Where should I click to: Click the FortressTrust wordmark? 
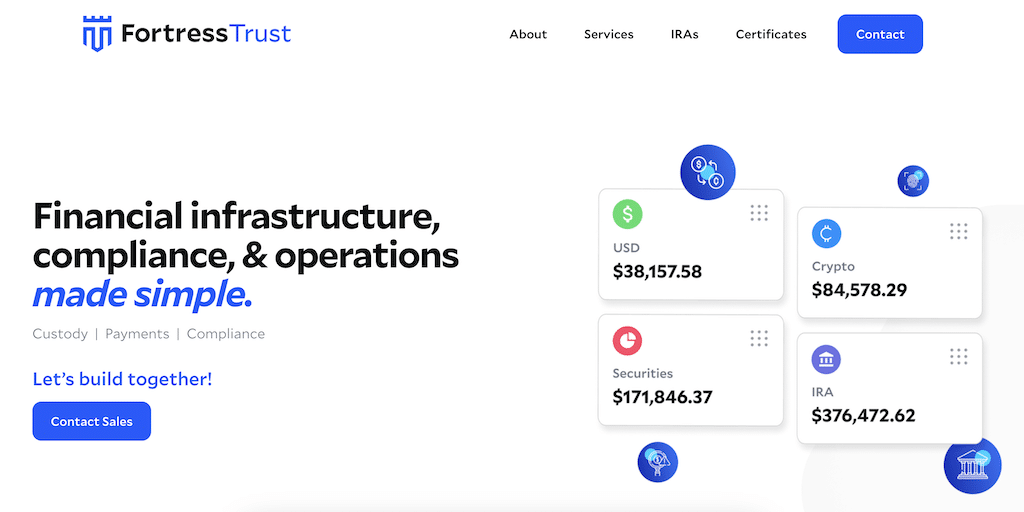click(x=206, y=33)
